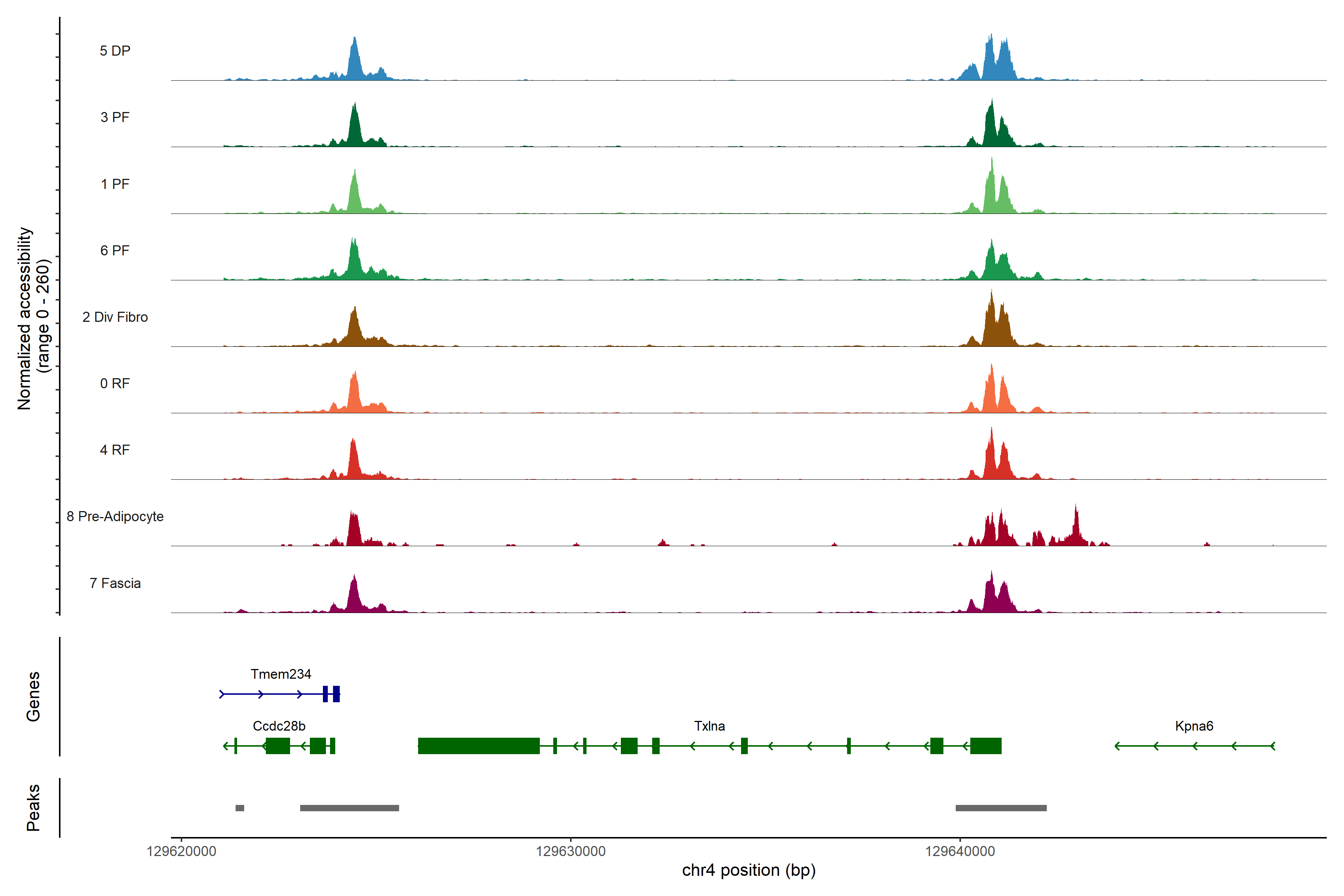Click the Tmem234 gene name
1344x896 pixels.
click(281, 674)
